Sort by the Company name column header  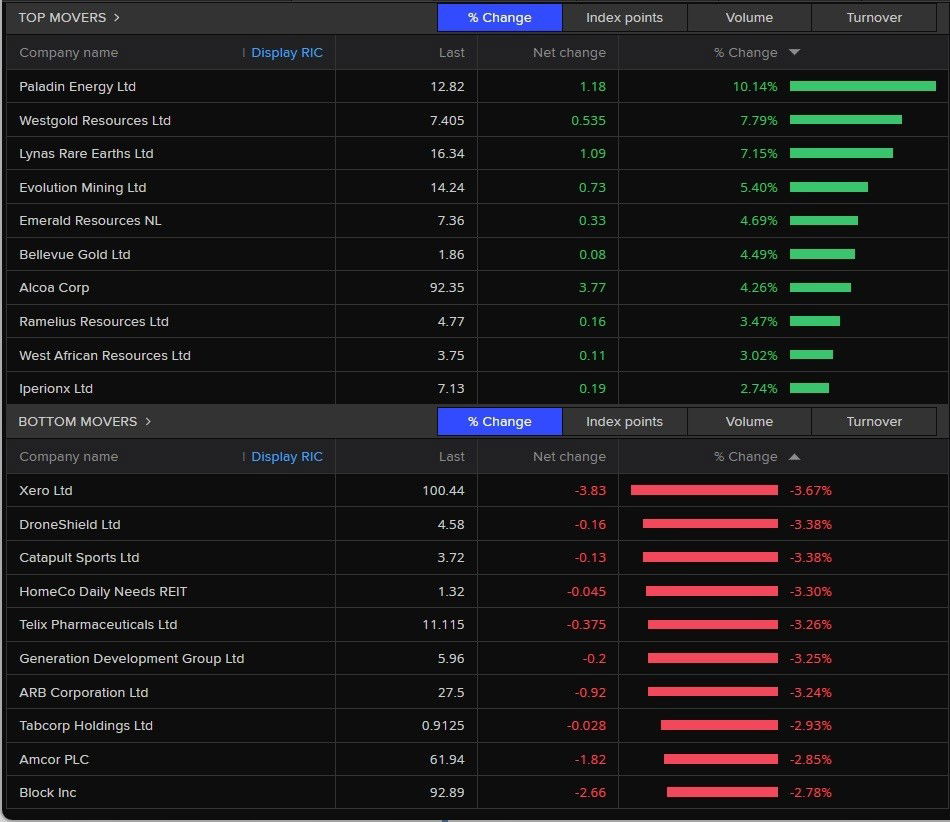[69, 53]
